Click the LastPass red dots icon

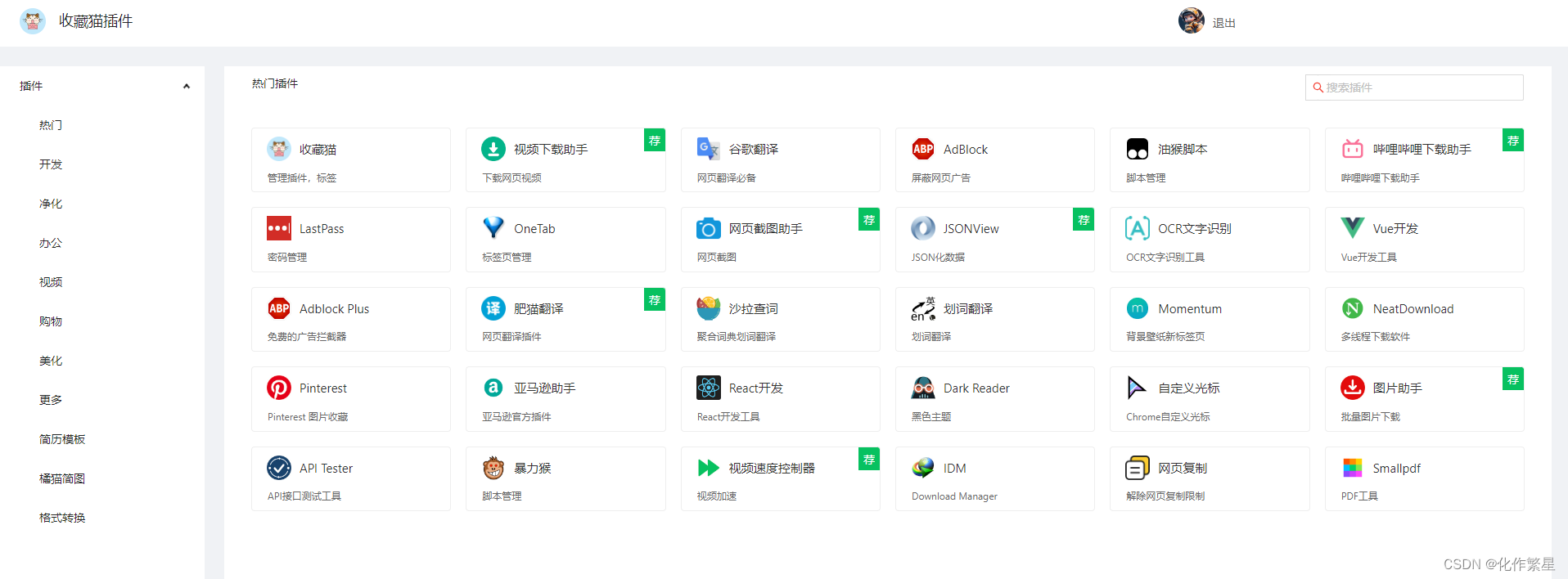pos(279,228)
